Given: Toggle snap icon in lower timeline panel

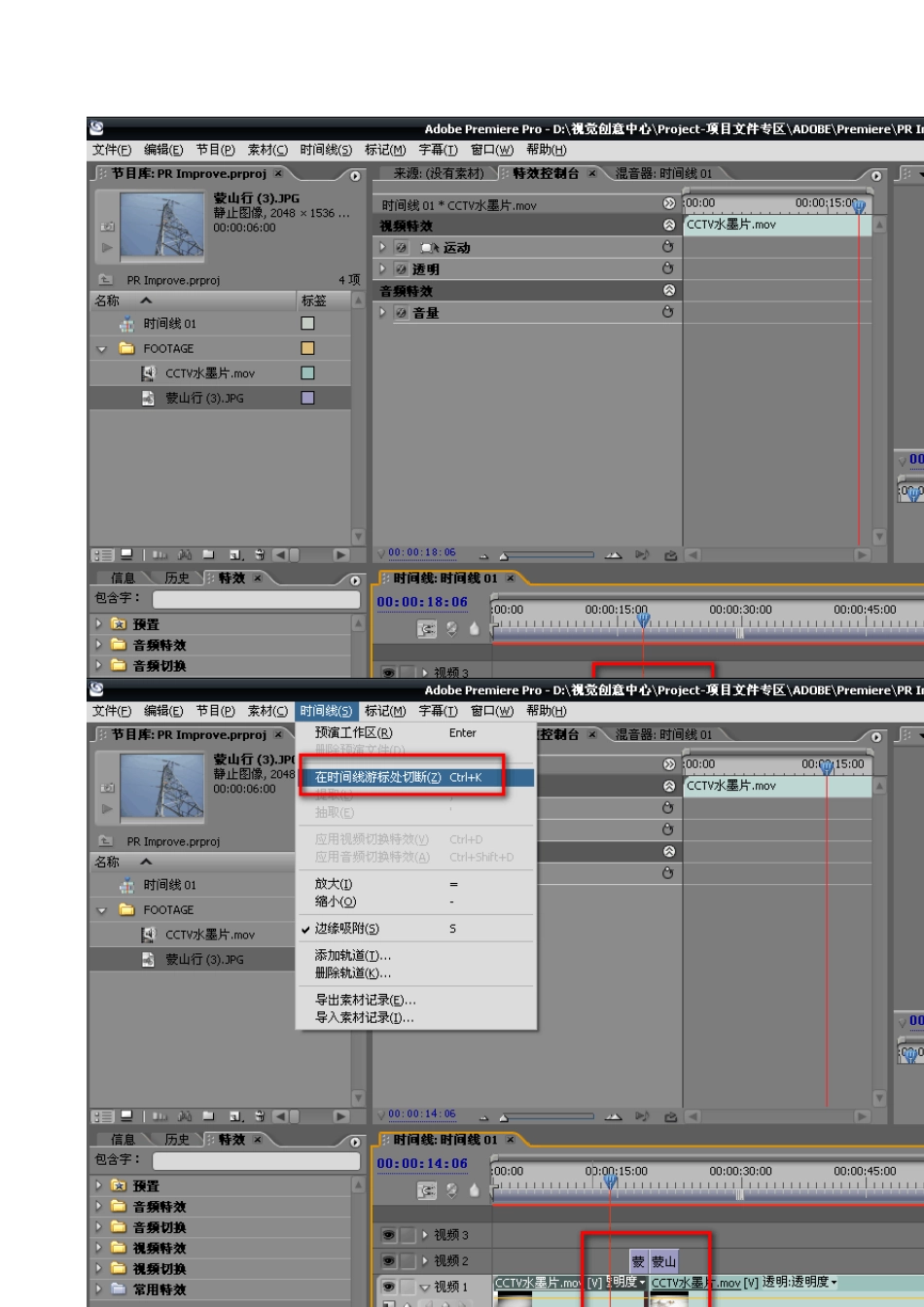Looking at the screenshot, I should (x=426, y=1190).
